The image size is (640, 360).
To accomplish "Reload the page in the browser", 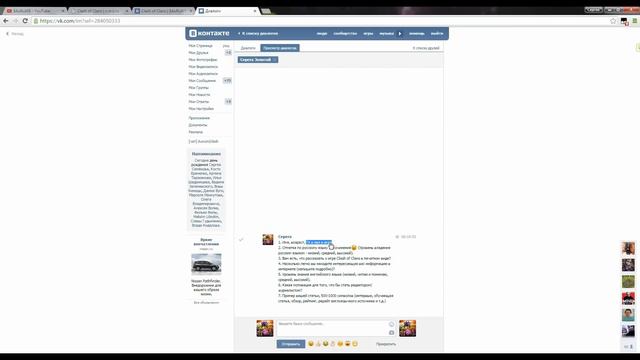I will point(25,21).
